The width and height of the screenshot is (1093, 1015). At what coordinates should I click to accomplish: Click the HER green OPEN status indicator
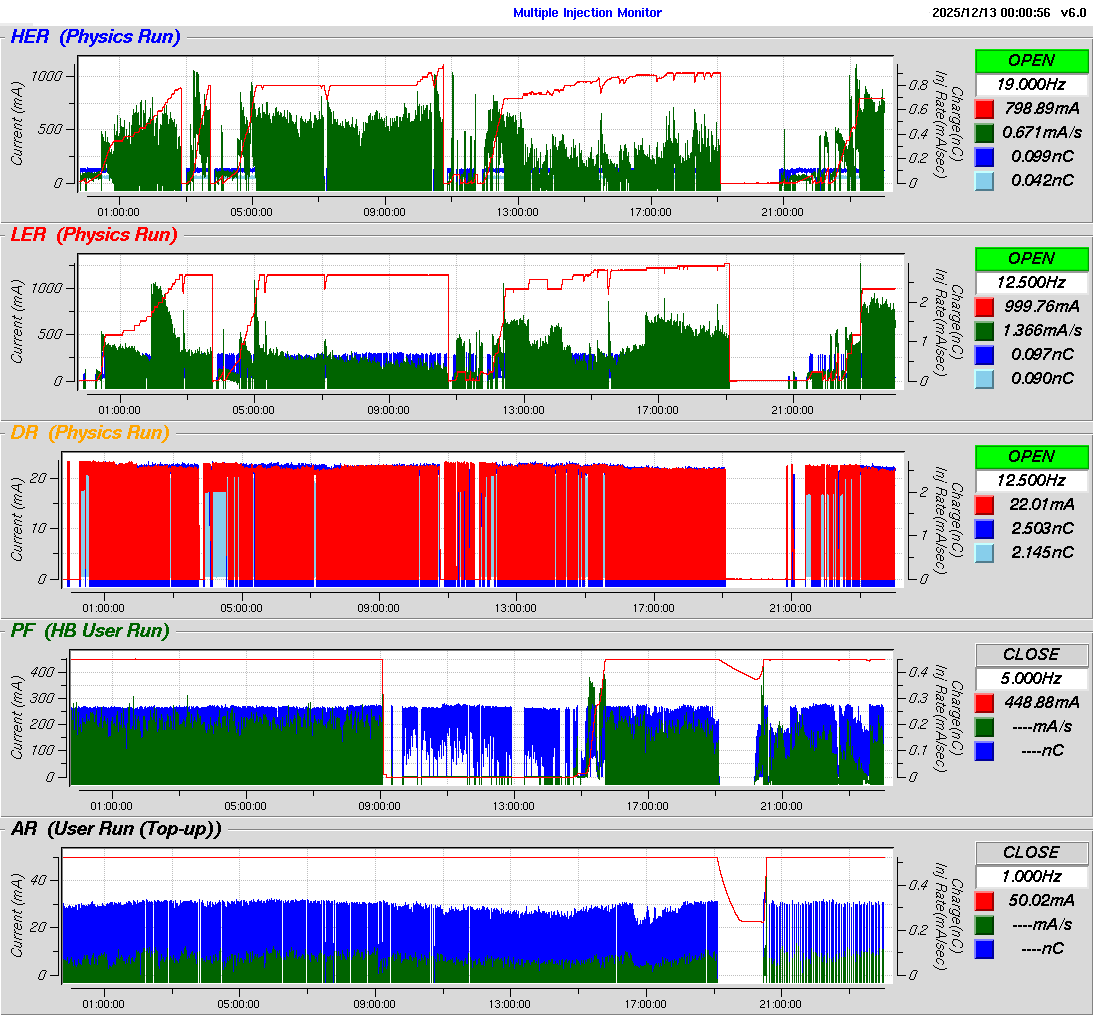point(1031,61)
